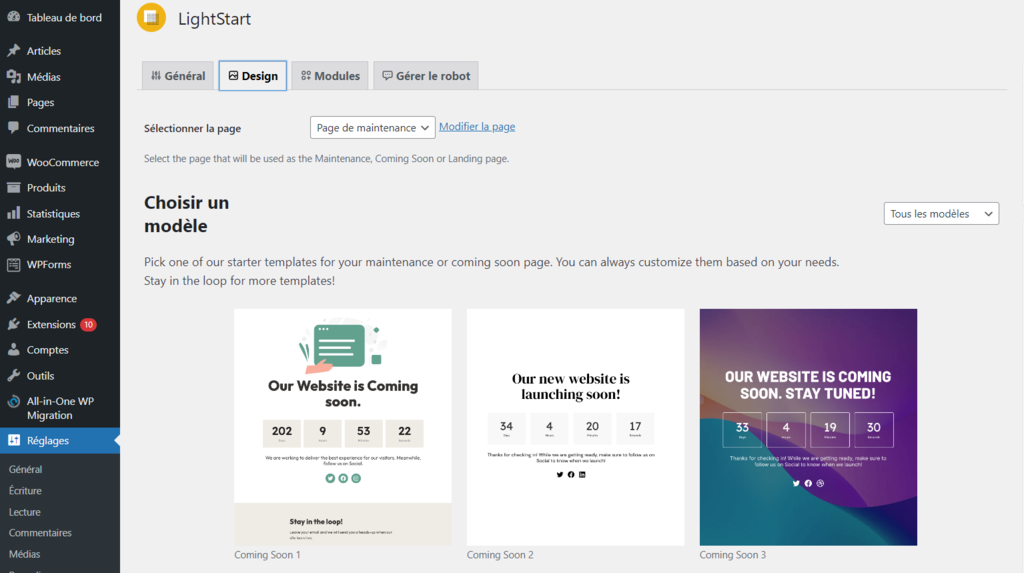Click the Tableau de bord dashboard icon
The width and height of the screenshot is (1024, 573).
click(14, 17)
